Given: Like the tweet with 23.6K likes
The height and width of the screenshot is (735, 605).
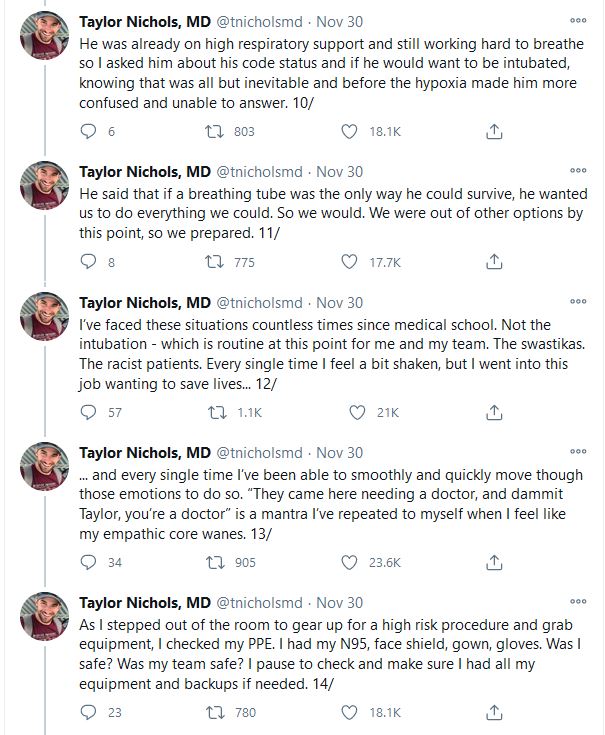Looking at the screenshot, I should [349, 562].
